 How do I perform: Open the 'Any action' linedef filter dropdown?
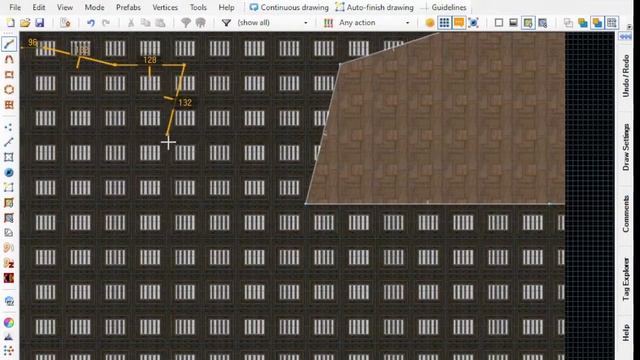374,23
